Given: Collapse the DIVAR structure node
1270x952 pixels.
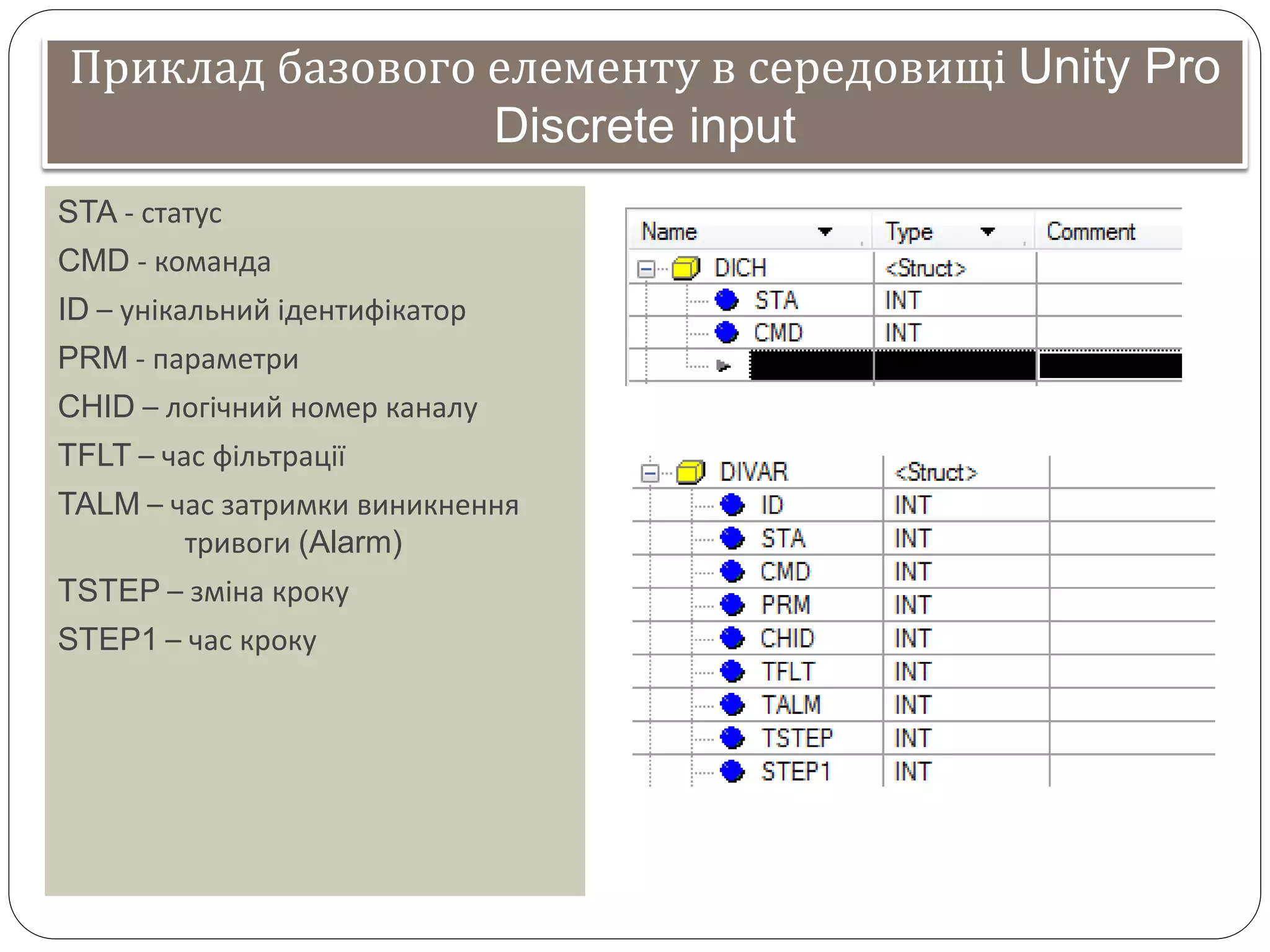Looking at the screenshot, I should tap(650, 474).
